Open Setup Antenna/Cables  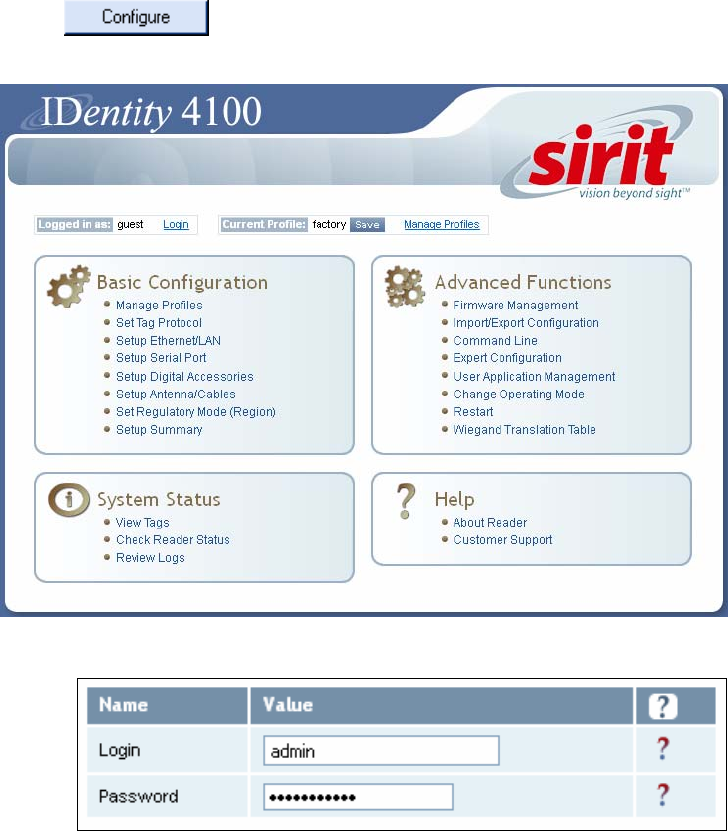[x=175, y=394]
